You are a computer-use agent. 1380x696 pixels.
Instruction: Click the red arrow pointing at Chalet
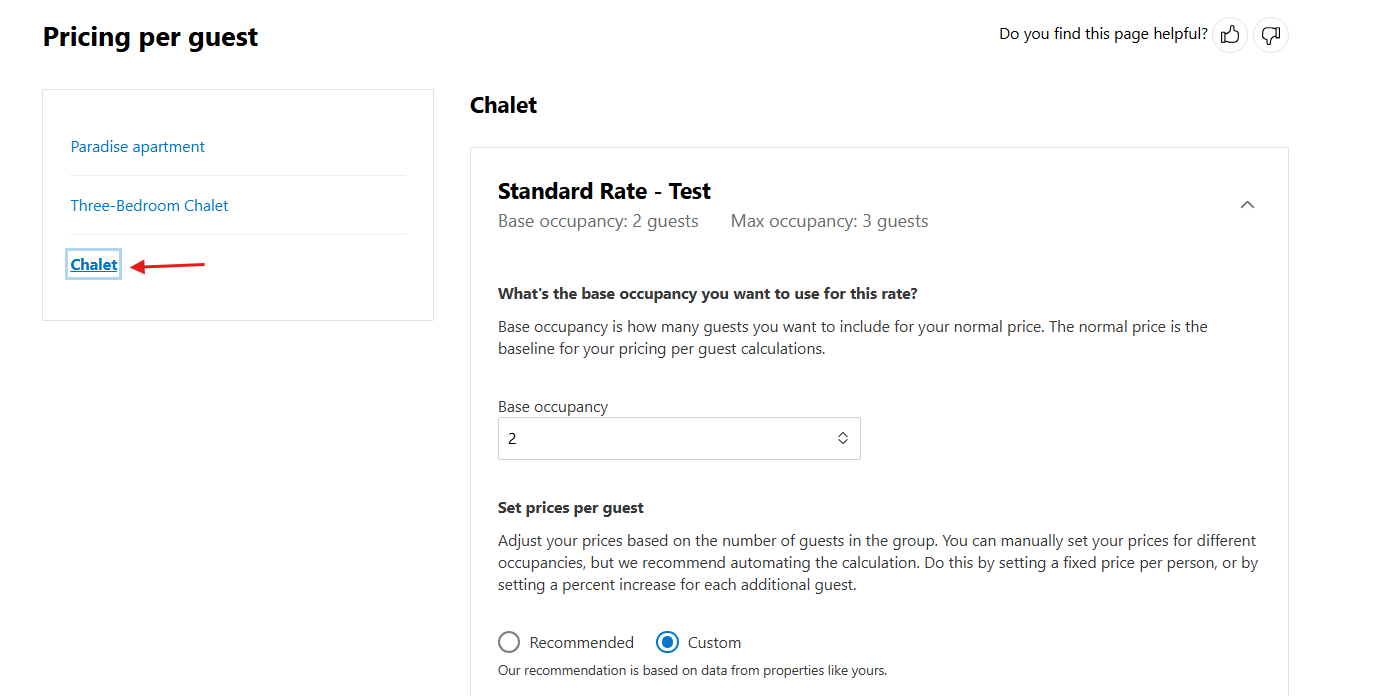(x=168, y=266)
